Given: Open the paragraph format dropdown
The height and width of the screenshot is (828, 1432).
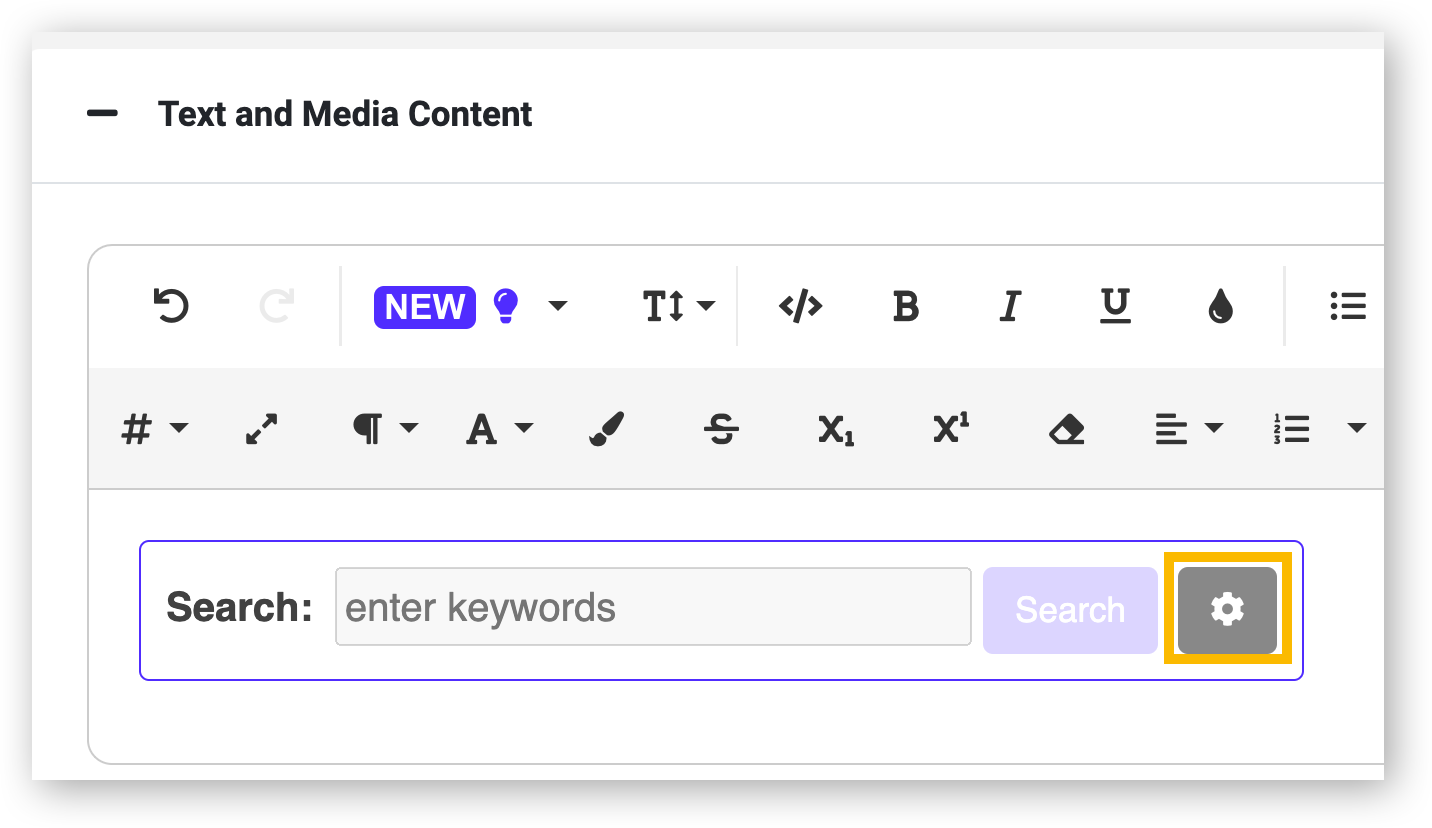Looking at the screenshot, I should click(x=386, y=429).
